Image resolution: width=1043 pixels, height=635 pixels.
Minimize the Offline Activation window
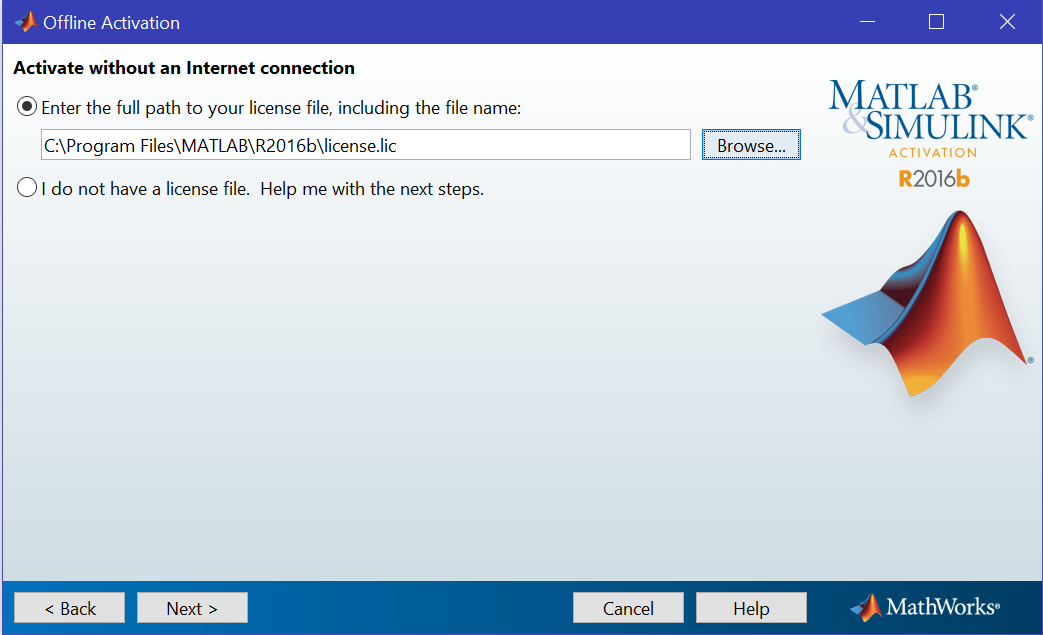tap(867, 22)
